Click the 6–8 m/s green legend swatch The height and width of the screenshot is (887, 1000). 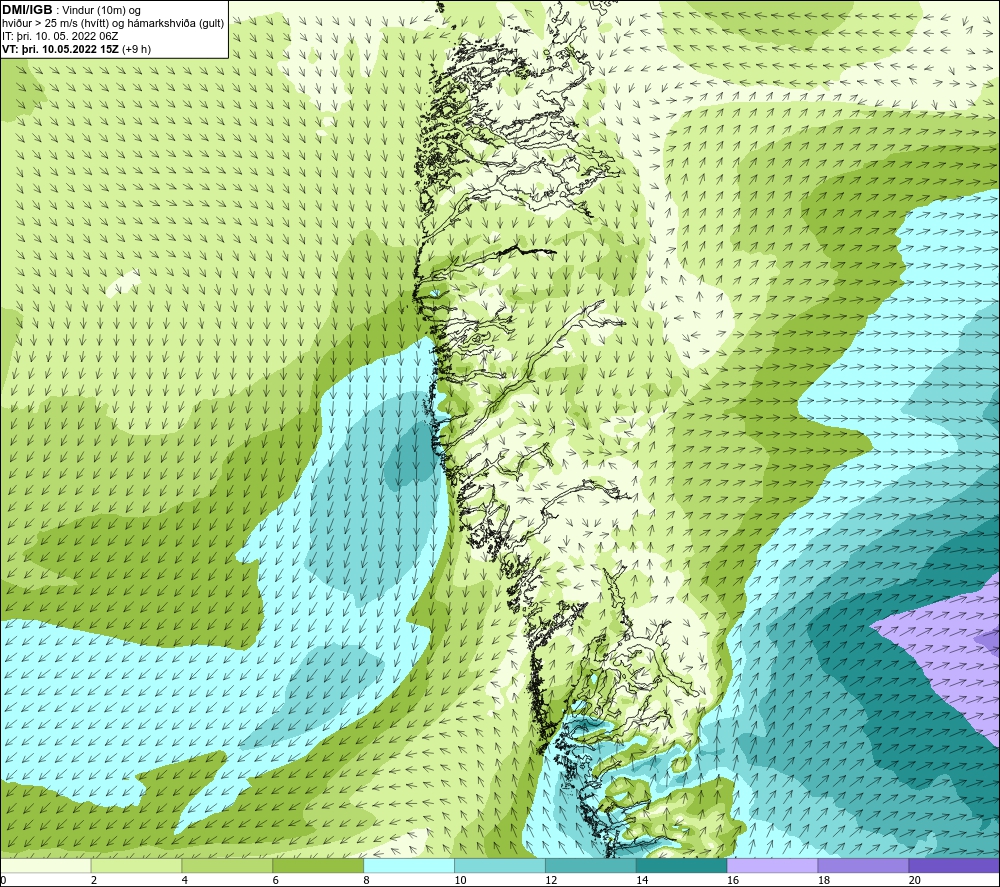click(318, 865)
